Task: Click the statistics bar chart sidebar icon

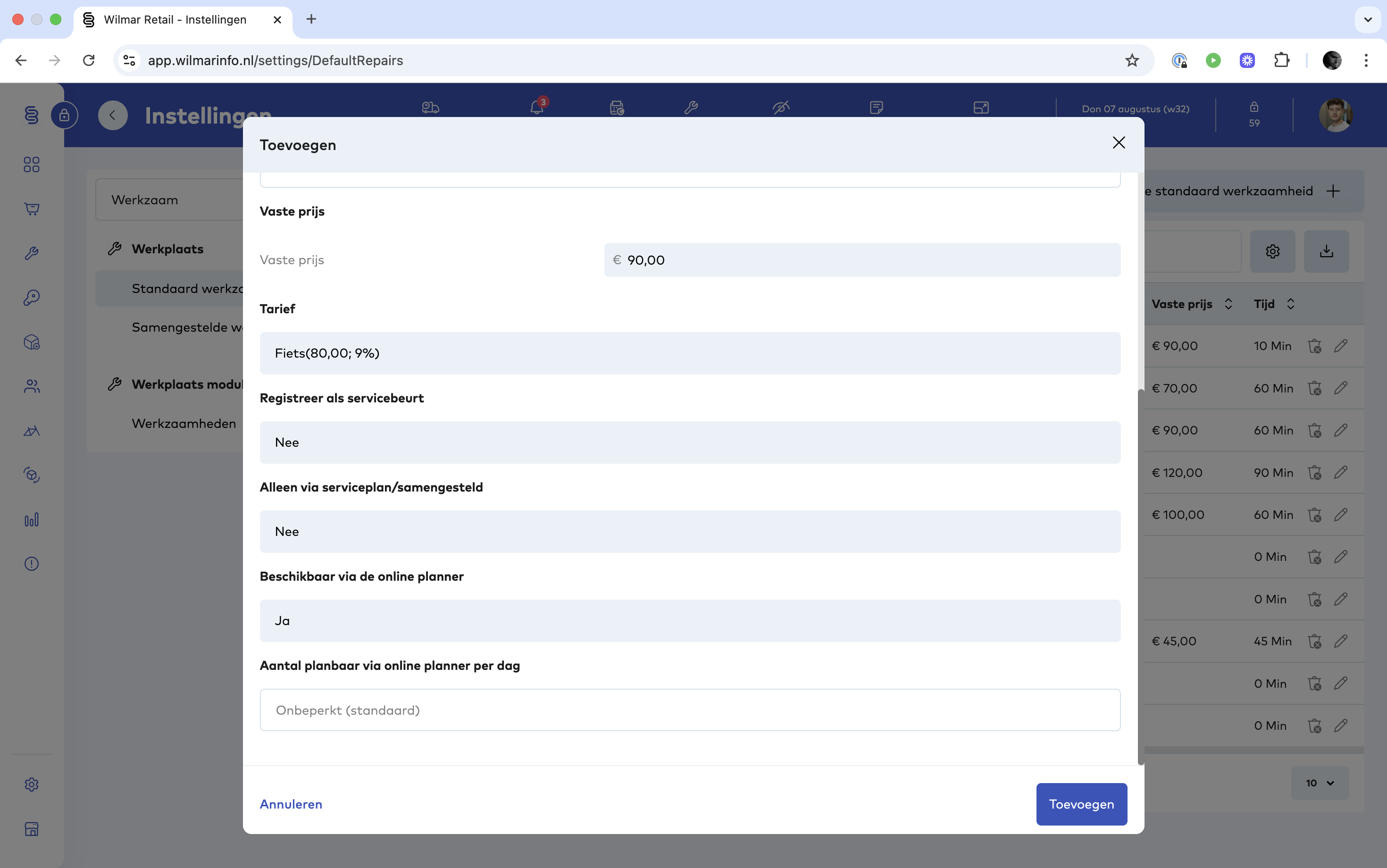Action: (32, 519)
